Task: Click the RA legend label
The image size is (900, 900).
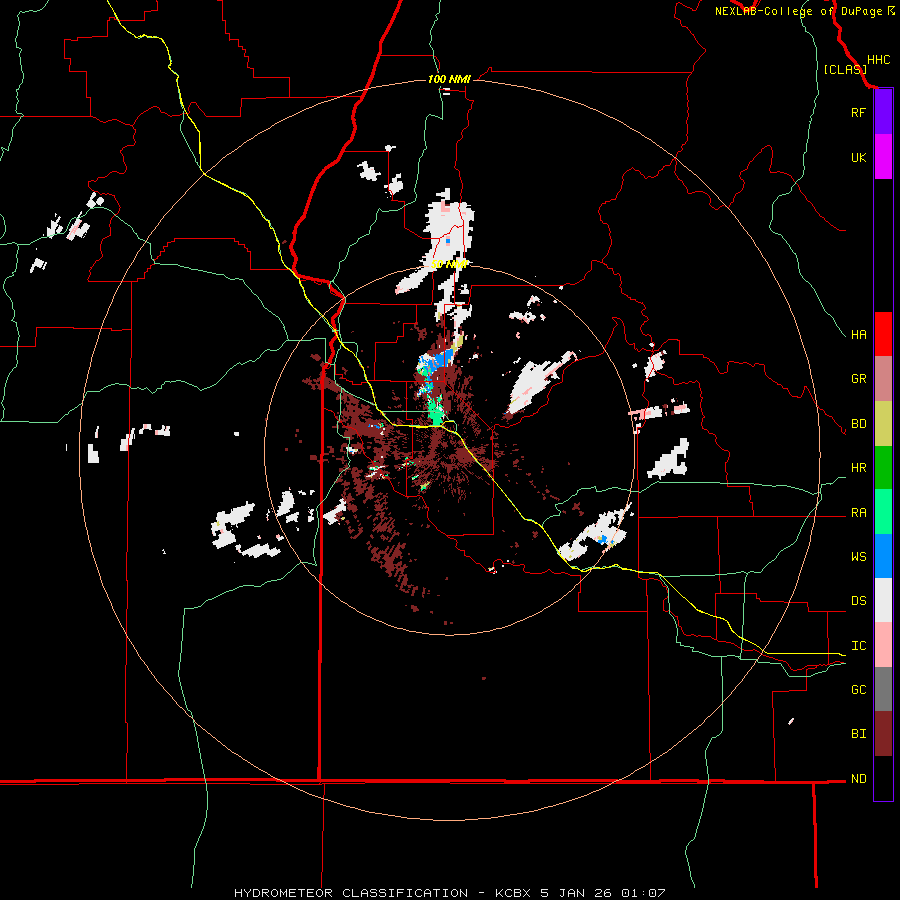Action: (858, 513)
